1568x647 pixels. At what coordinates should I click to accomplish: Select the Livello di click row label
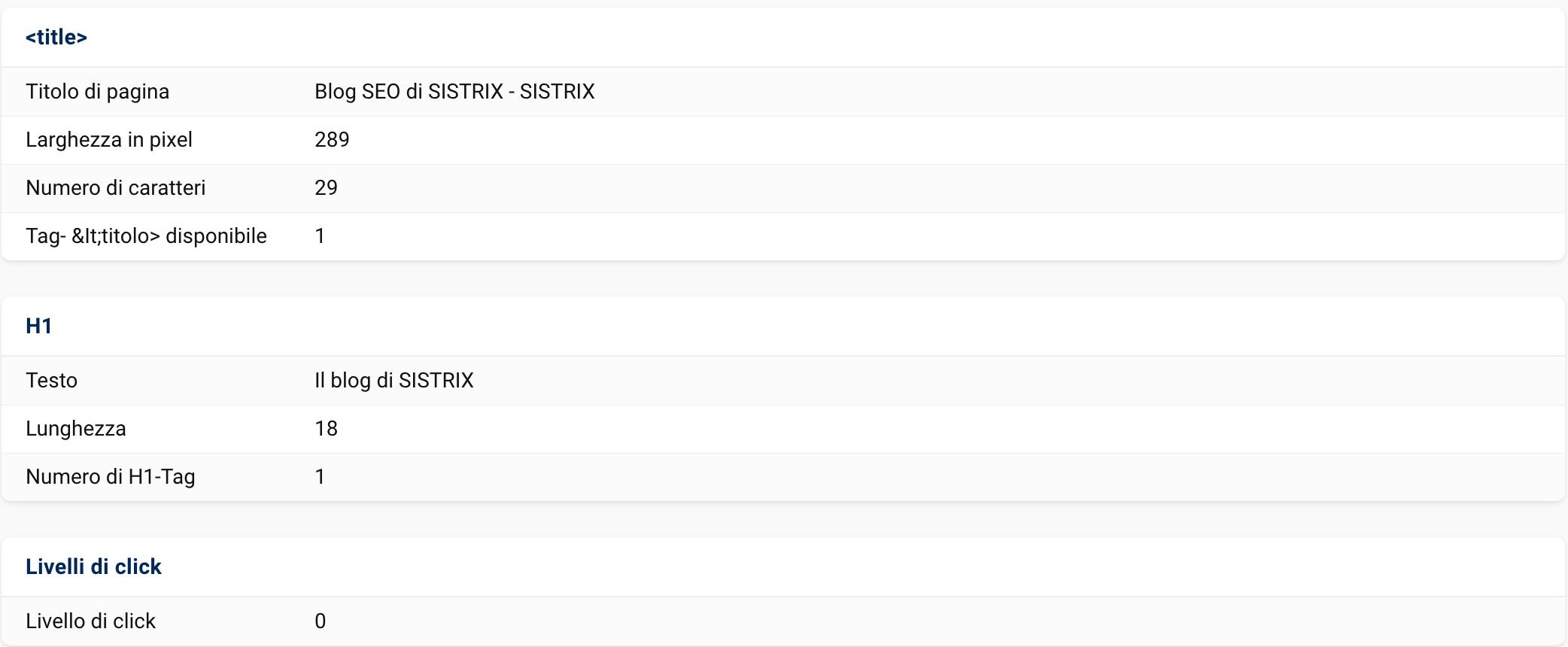[x=91, y=621]
